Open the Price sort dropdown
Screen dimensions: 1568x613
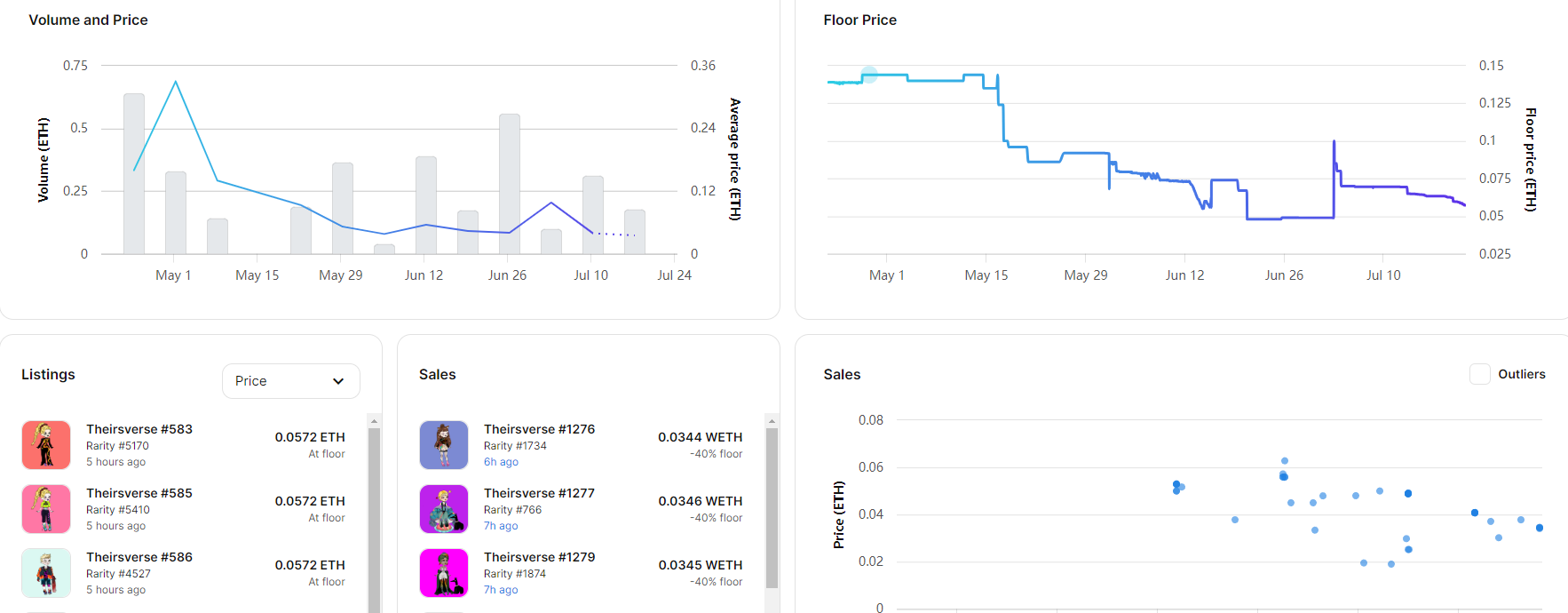(x=290, y=381)
